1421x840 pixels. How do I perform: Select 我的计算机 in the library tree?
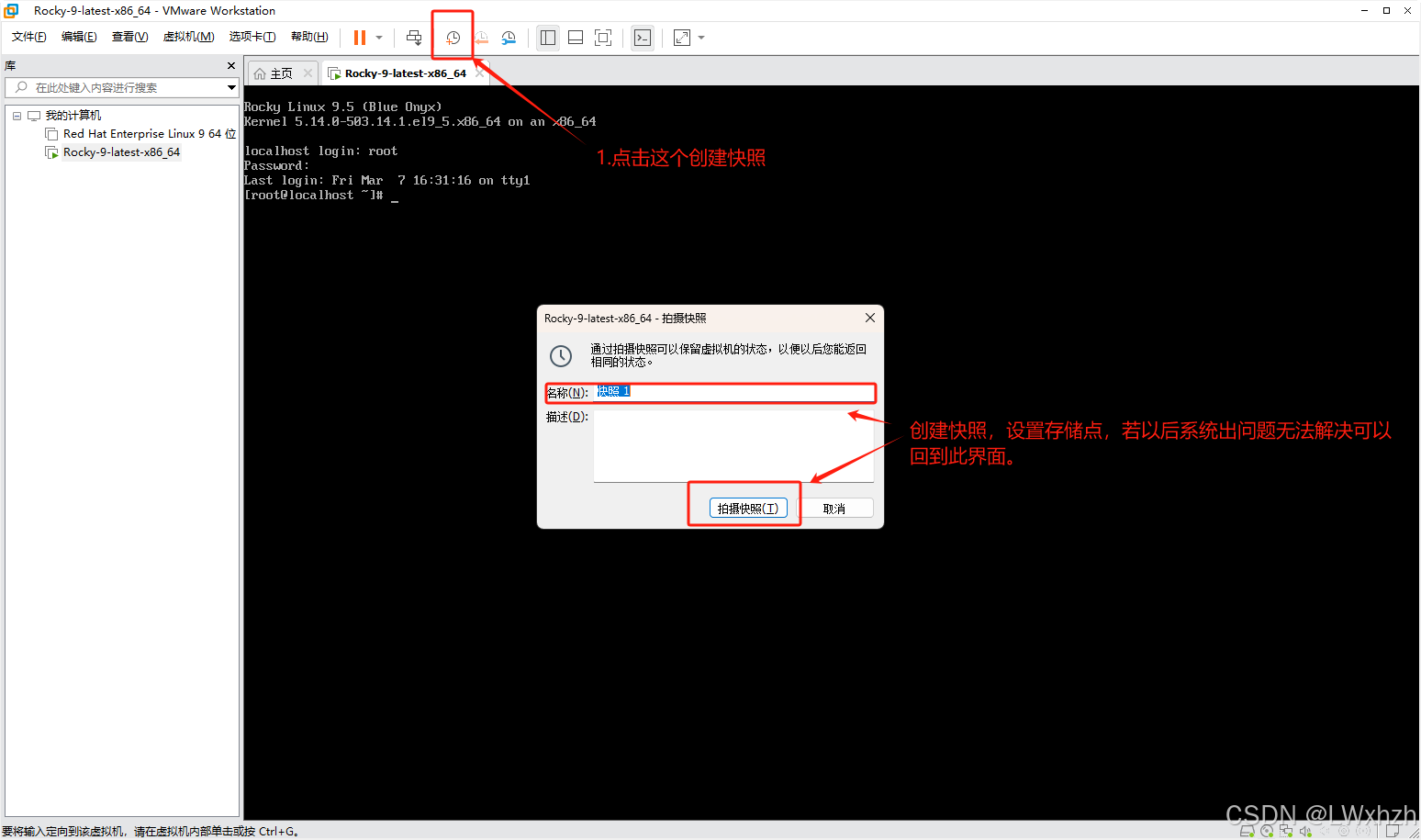coord(73,116)
